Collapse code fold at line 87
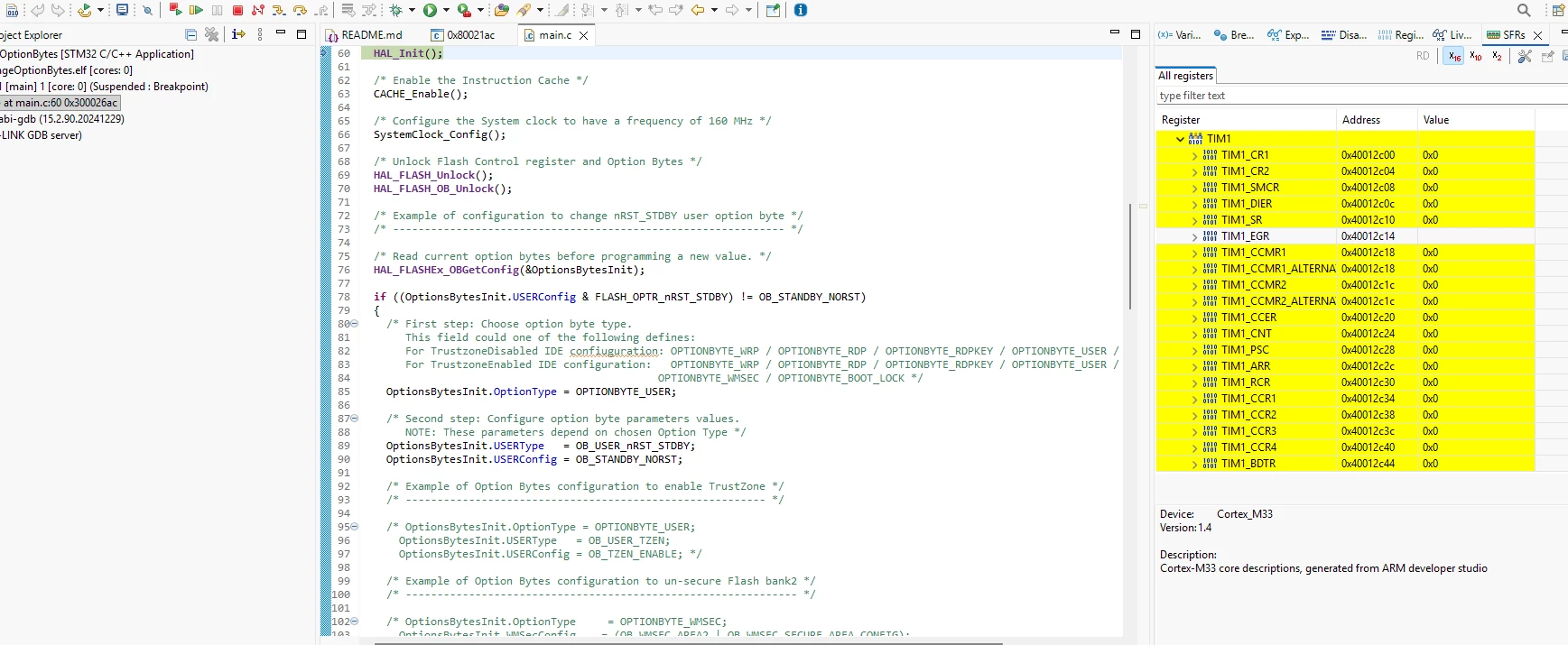This screenshot has width=1568, height=645. point(354,419)
